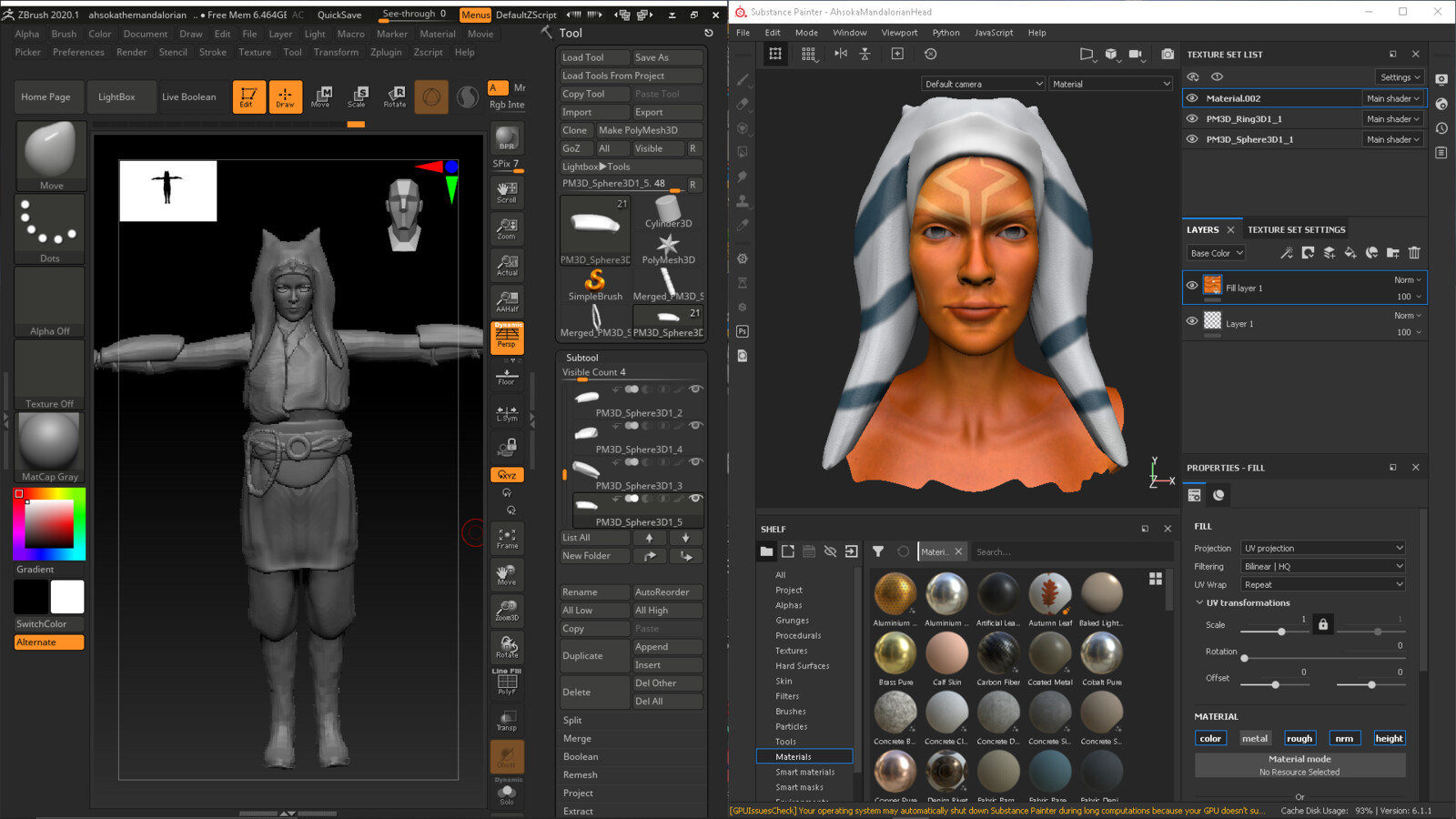Select Smart materials category in Shelf

(x=804, y=772)
